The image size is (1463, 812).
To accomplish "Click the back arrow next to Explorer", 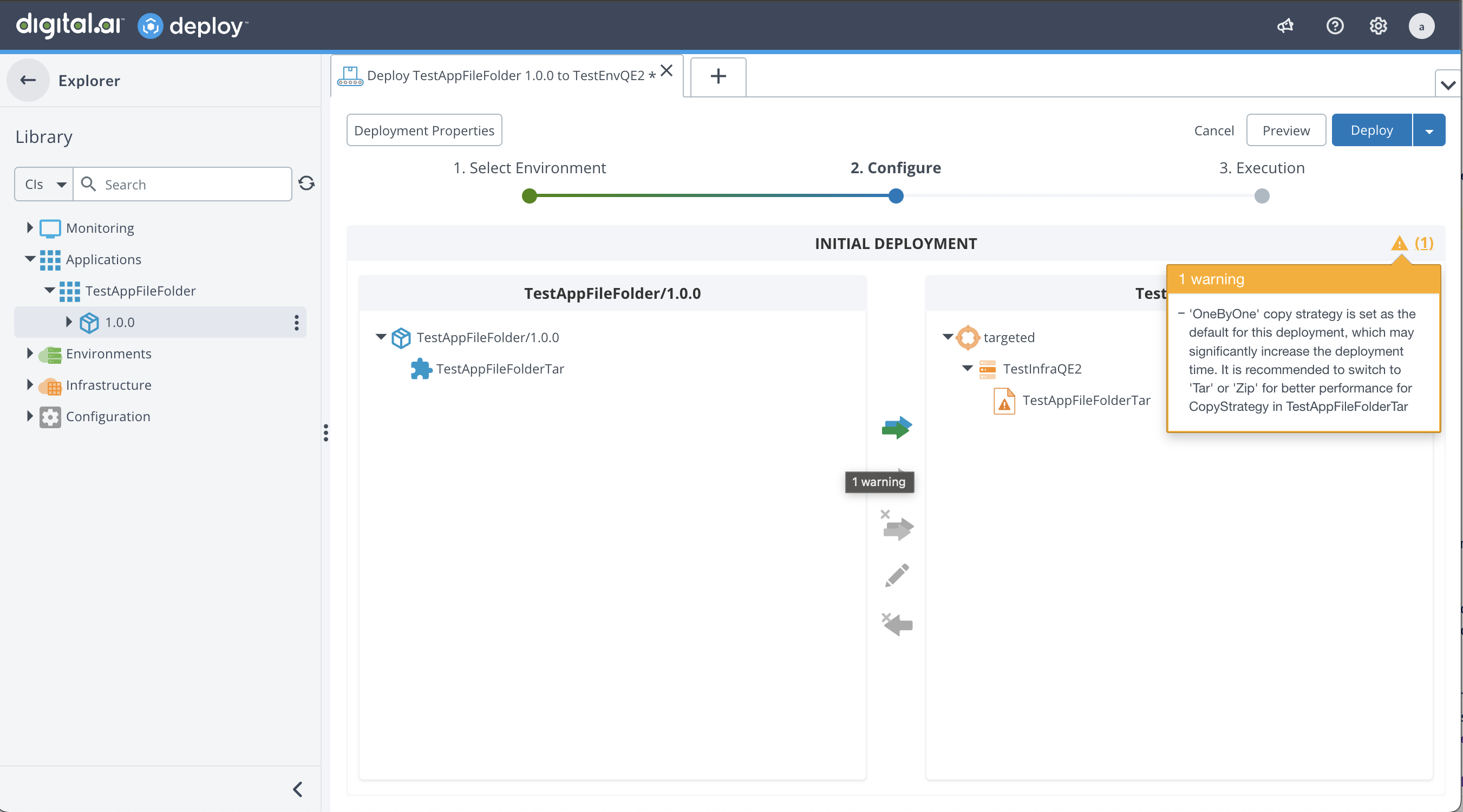I will [28, 80].
